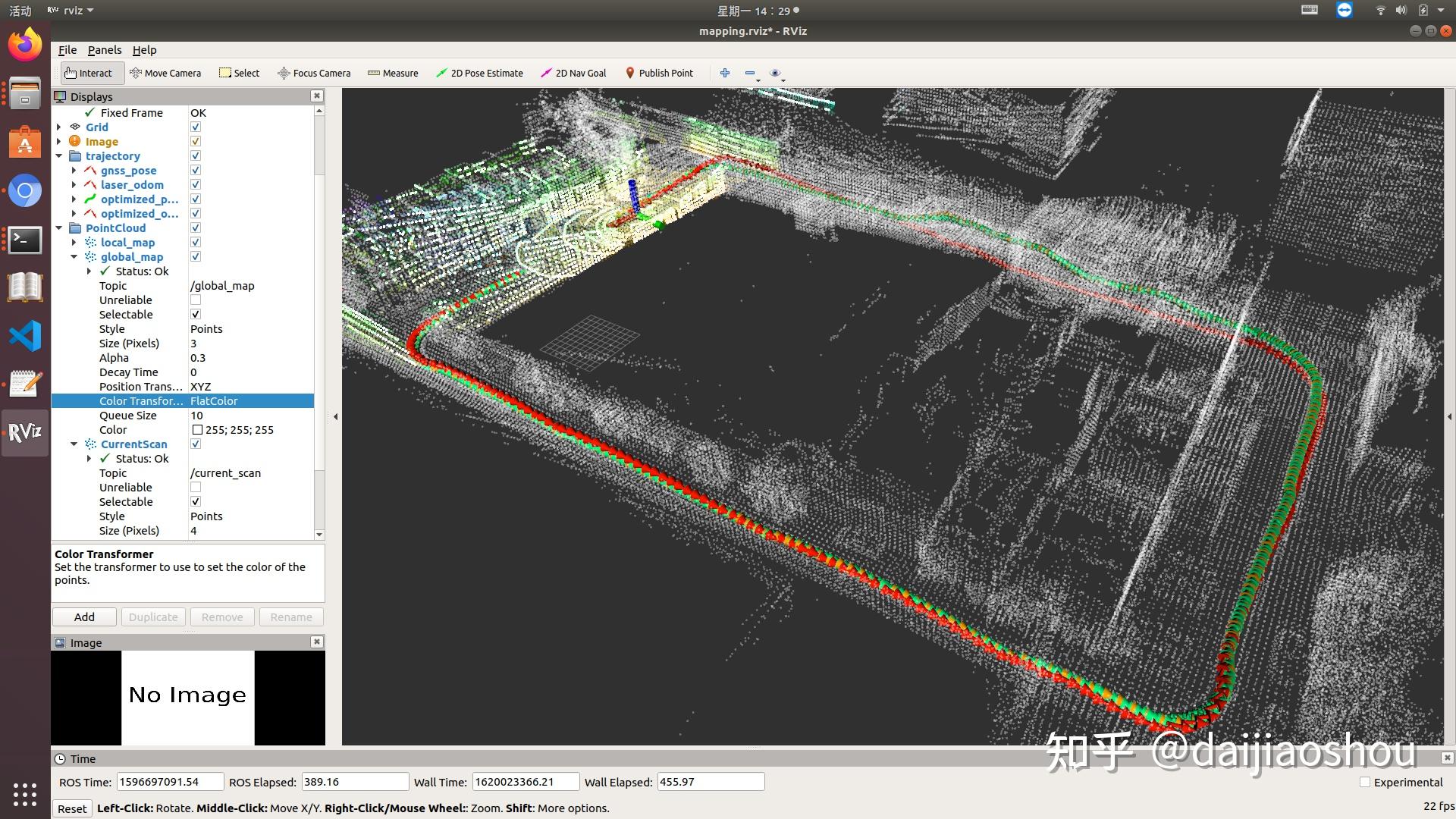Open the File menu

coord(67,50)
